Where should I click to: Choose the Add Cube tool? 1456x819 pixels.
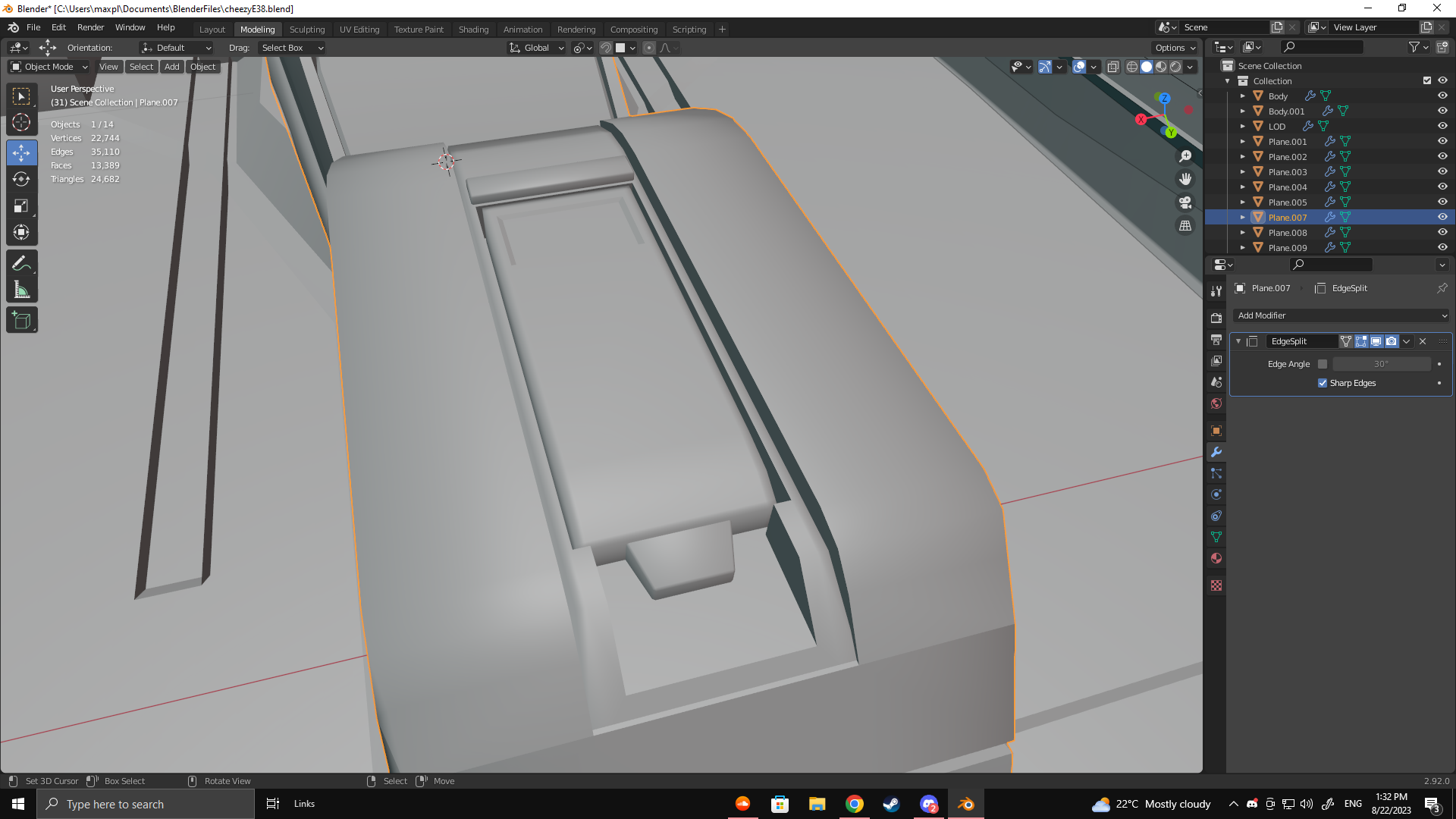pyautogui.click(x=21, y=321)
